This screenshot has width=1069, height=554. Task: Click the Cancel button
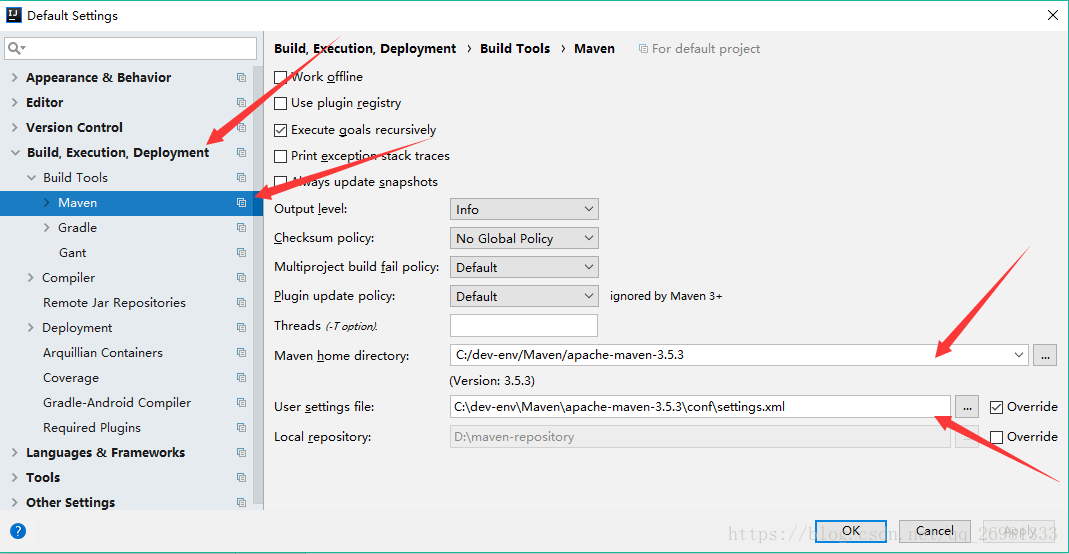935,531
